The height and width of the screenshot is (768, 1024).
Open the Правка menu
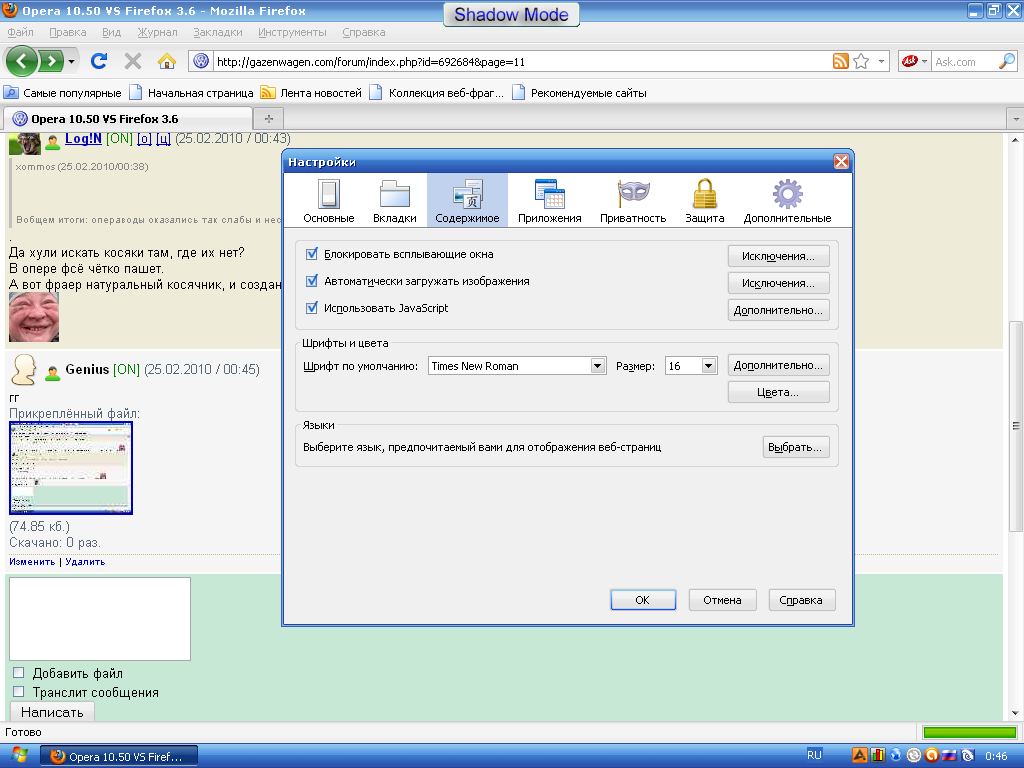click(x=68, y=32)
